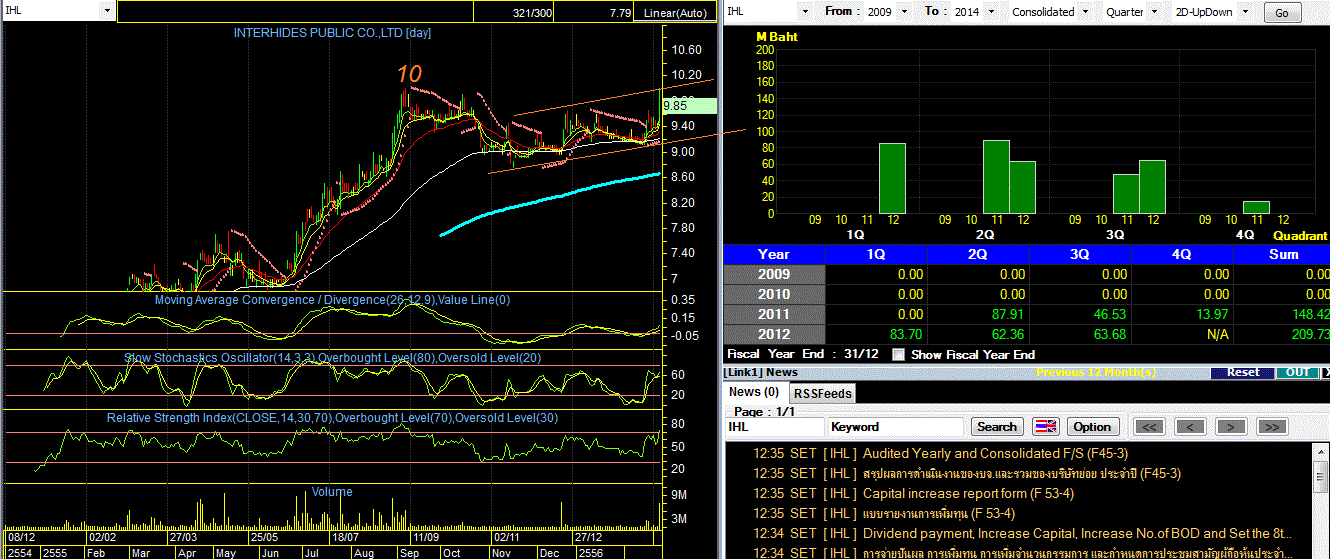Image resolution: width=1330 pixels, height=559 pixels.
Task: Click 'Previous 12 Month(s)' label
Action: tap(1095, 372)
